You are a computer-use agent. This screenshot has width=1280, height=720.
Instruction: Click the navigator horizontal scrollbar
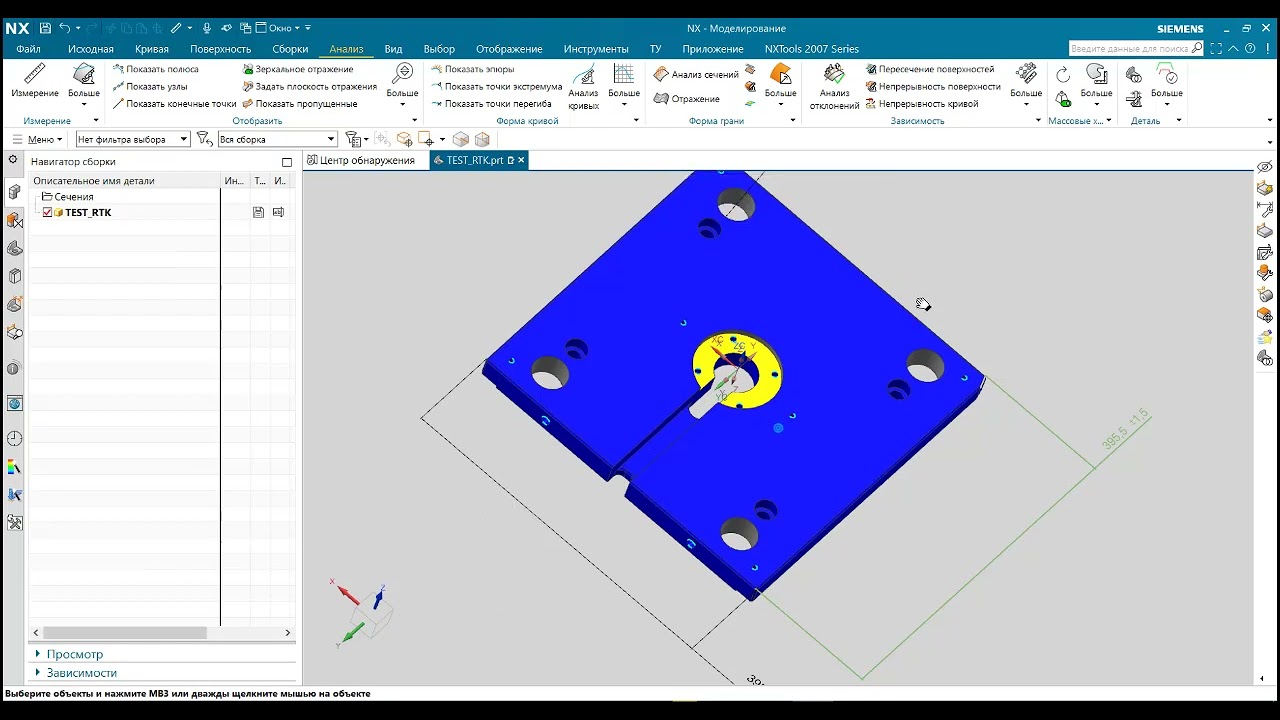[x=125, y=633]
